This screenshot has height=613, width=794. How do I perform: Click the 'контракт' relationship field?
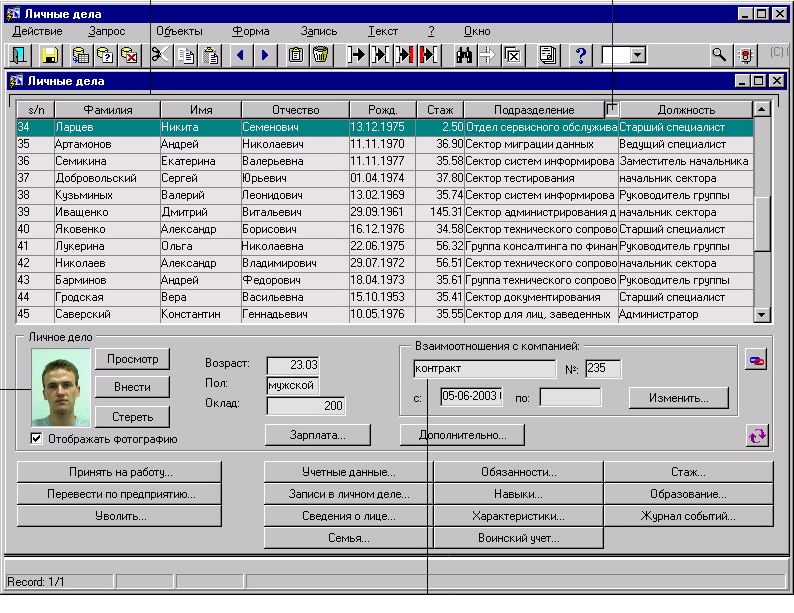(484, 369)
